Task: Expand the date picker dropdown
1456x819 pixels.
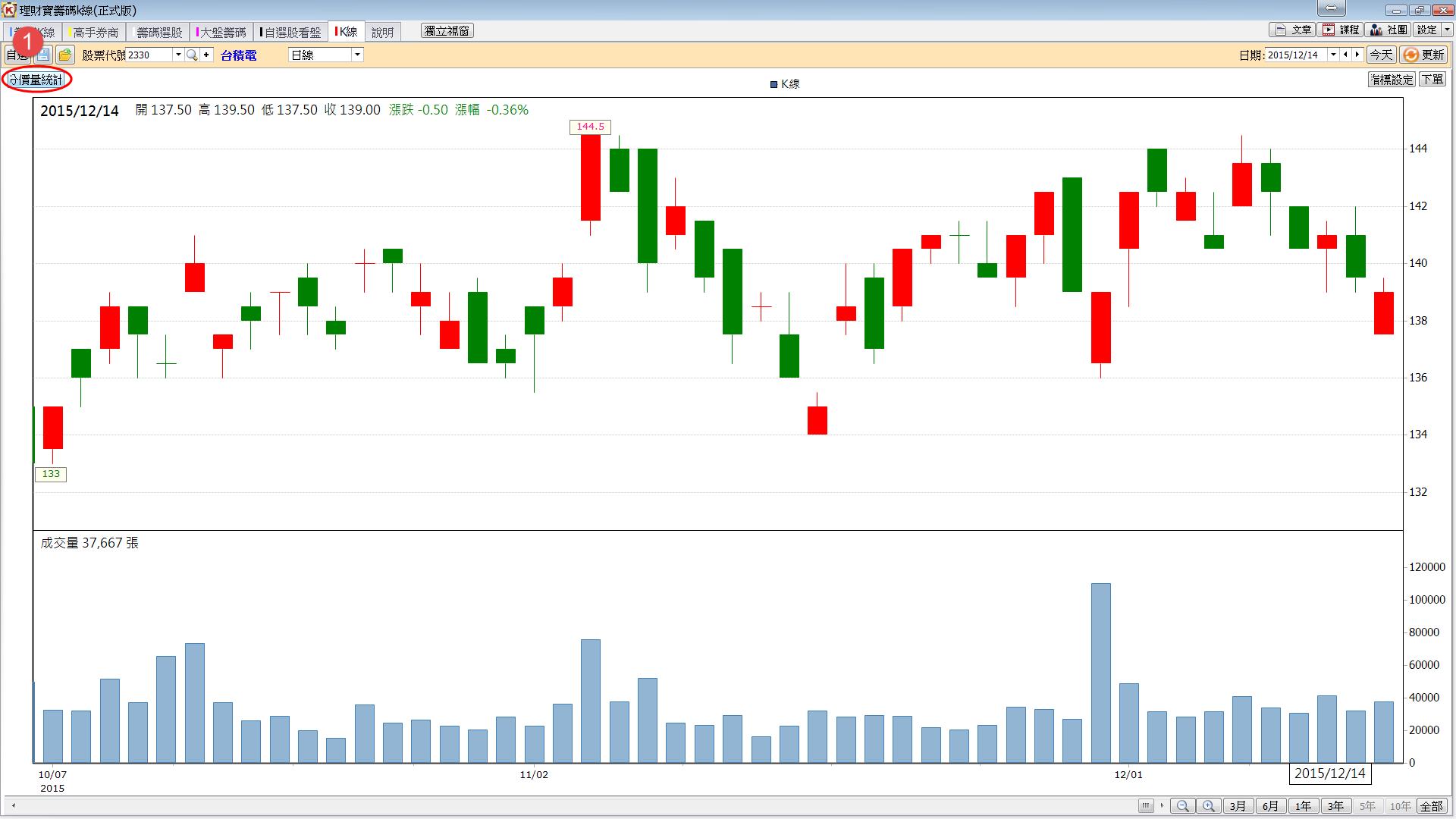Action: [x=1333, y=55]
